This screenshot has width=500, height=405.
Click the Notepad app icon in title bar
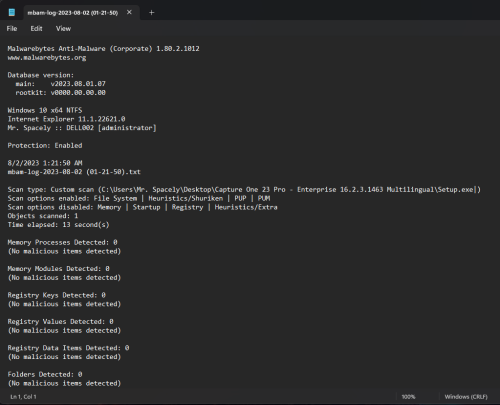tap(12, 12)
